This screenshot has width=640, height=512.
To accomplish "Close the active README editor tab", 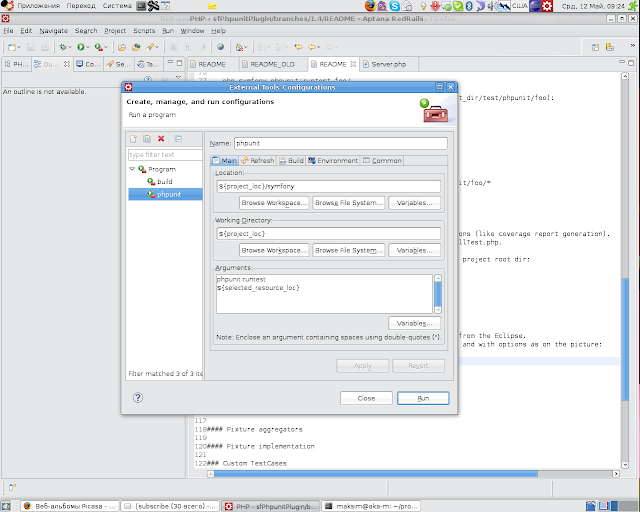I will (353, 64).
